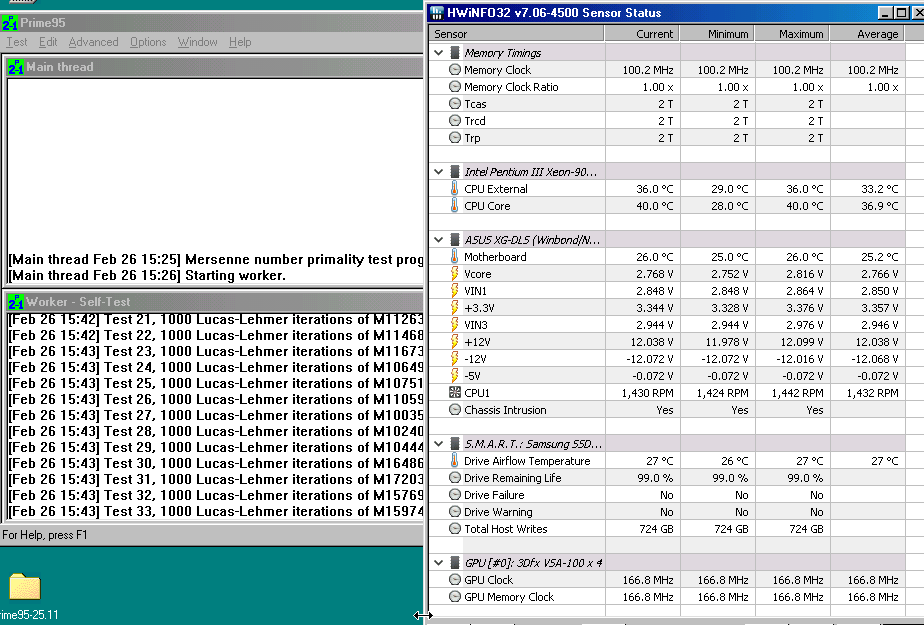The width and height of the screenshot is (924, 625).
Task: Click the Chassis Intrusion sensor icon
Action: pos(454,409)
